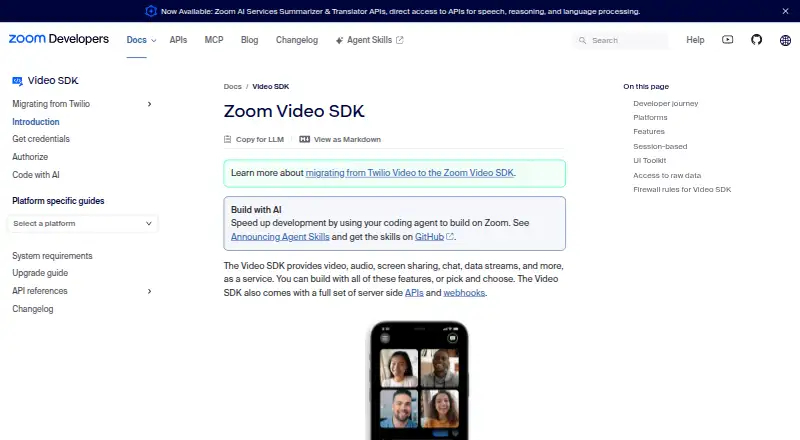The width and height of the screenshot is (800, 440).
Task: Open API references in sidebar
Action: (x=40, y=291)
